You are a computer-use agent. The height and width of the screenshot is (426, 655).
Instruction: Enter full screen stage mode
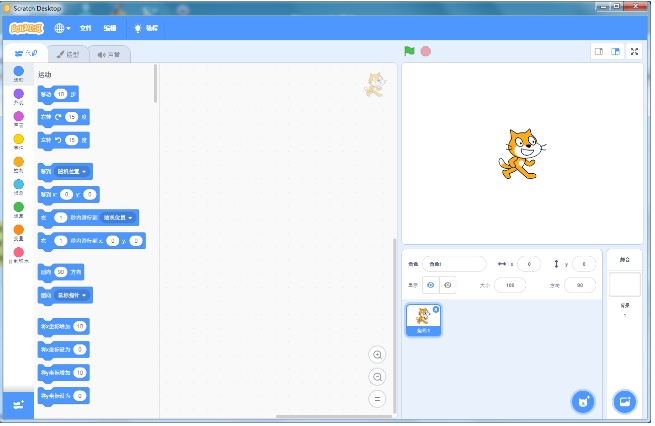(x=634, y=51)
